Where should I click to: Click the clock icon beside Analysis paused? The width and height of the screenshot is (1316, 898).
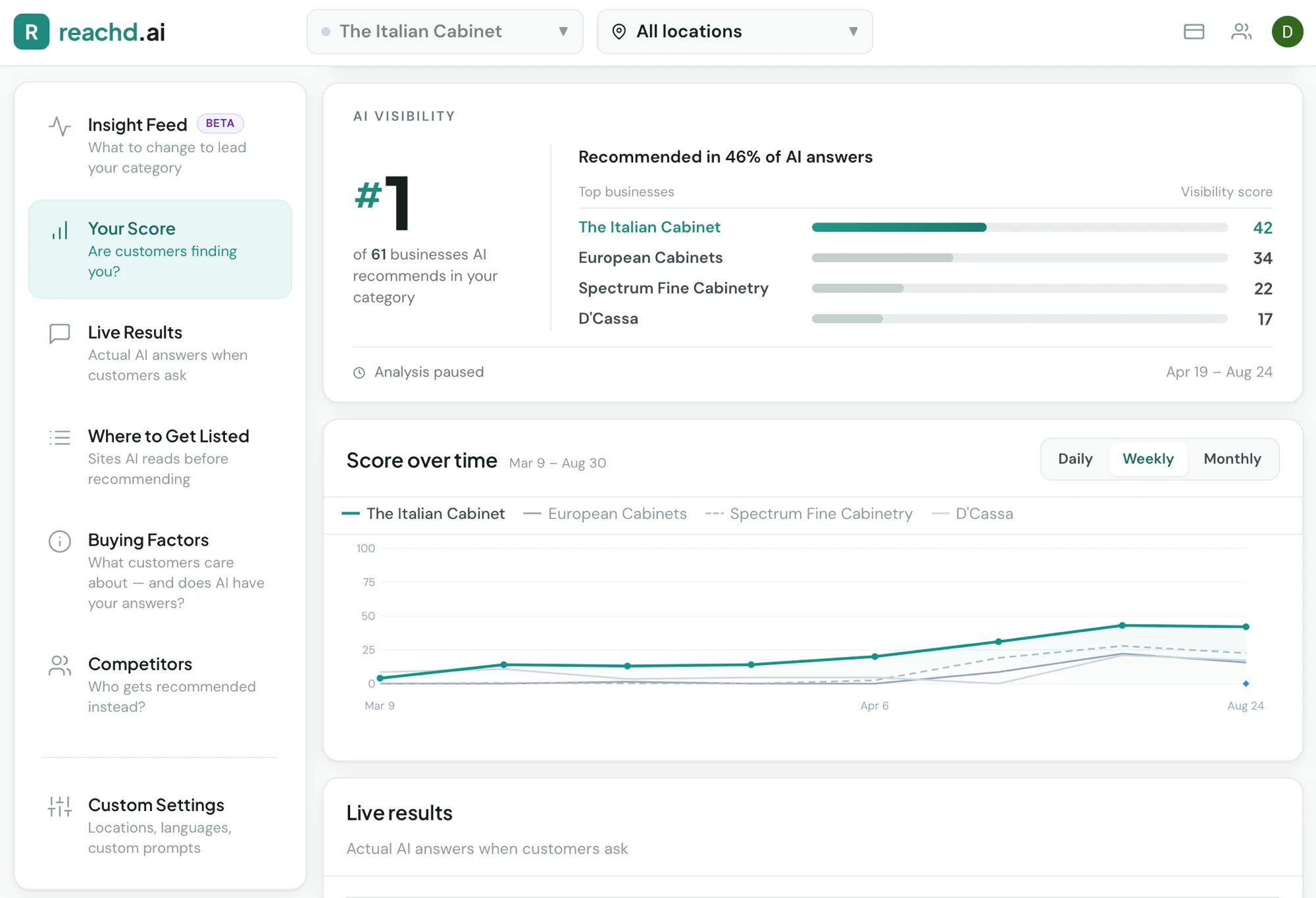point(359,373)
